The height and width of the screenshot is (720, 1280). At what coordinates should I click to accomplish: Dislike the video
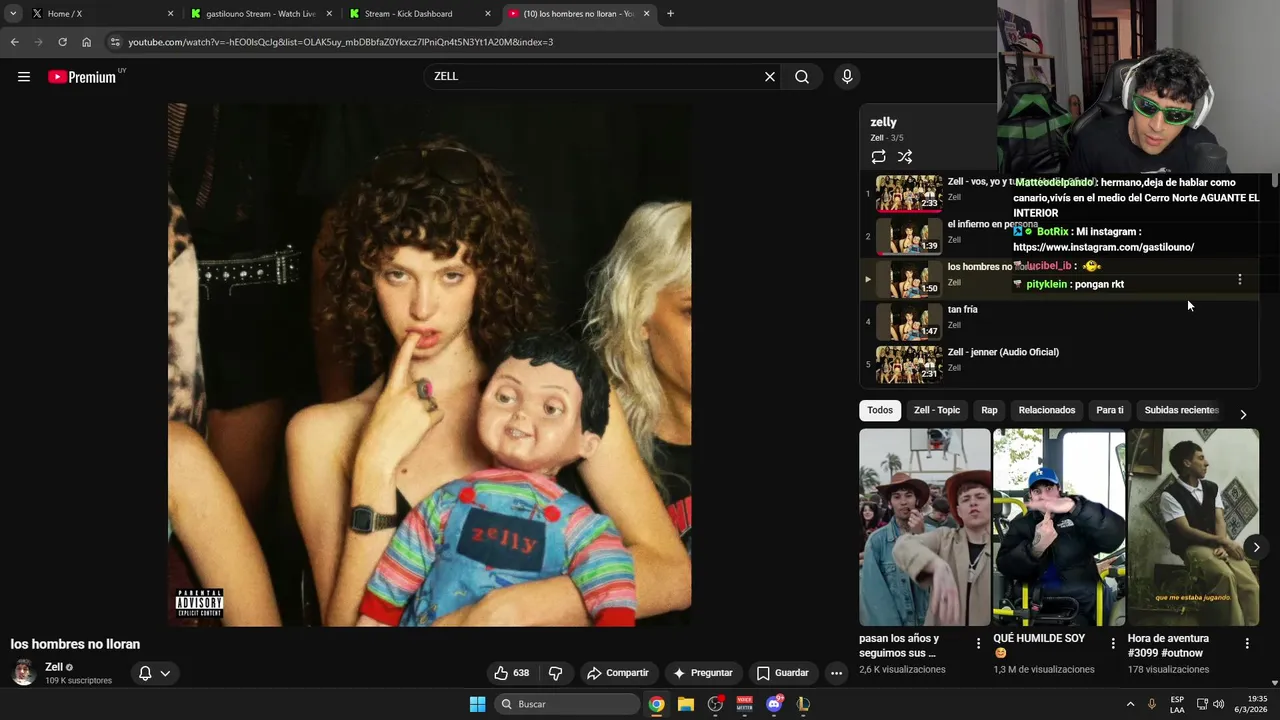[x=556, y=673]
